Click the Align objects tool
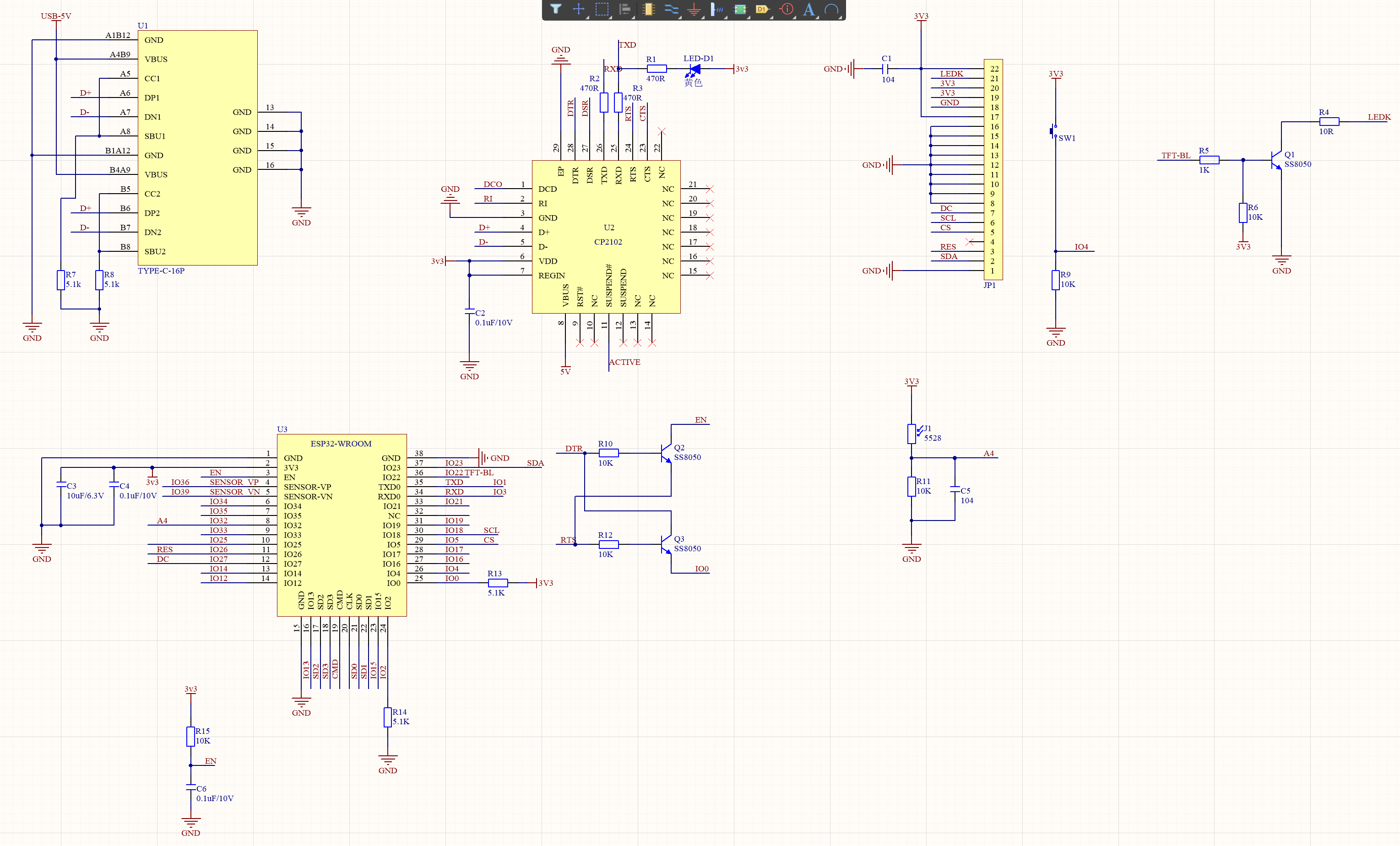Viewport: 1400px width, 846px height. (625, 9)
